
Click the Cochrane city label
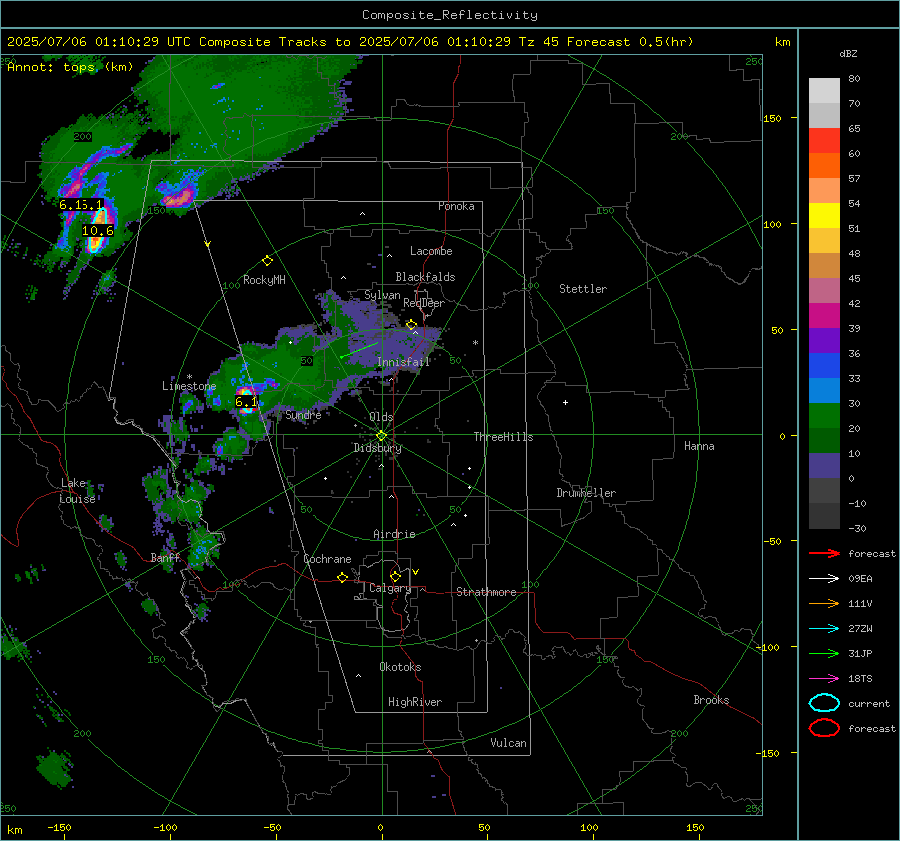[x=327, y=559]
